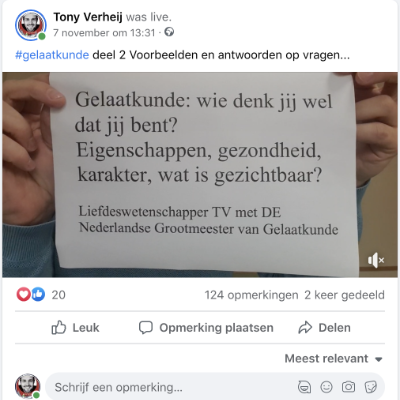Unmute the video with the speaker icon
The image size is (400, 400).
tap(376, 260)
